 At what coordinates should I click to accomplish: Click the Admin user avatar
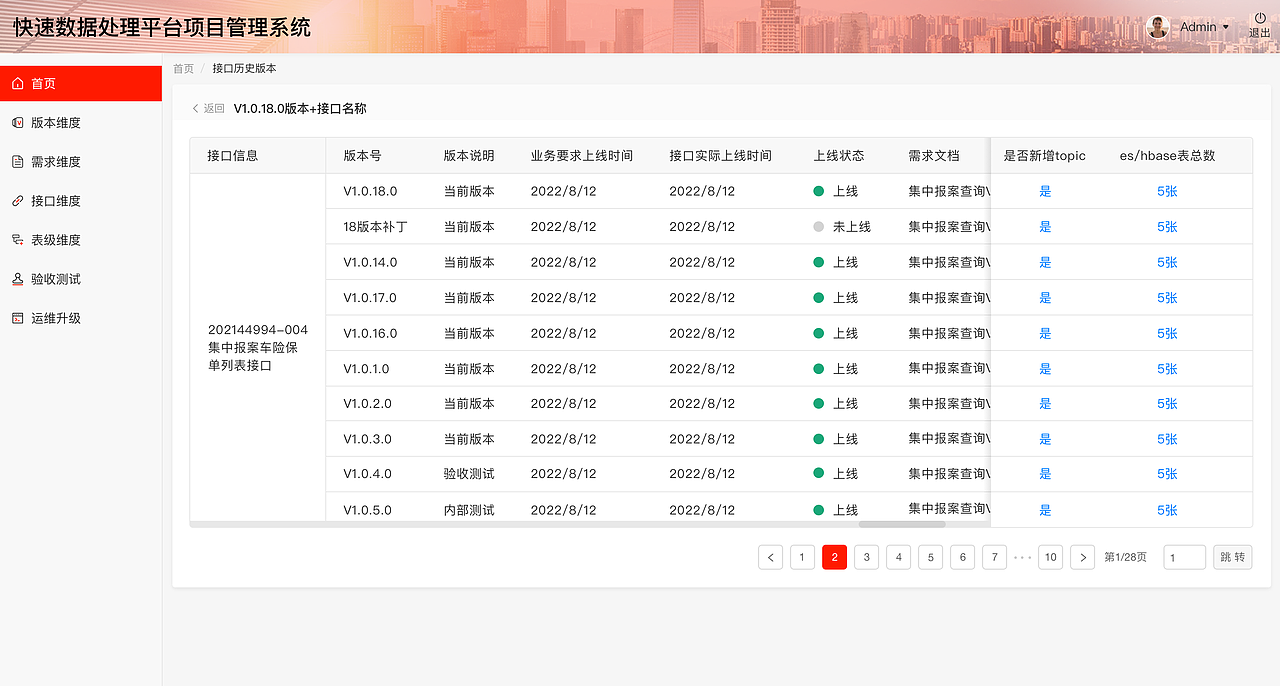pos(1158,27)
